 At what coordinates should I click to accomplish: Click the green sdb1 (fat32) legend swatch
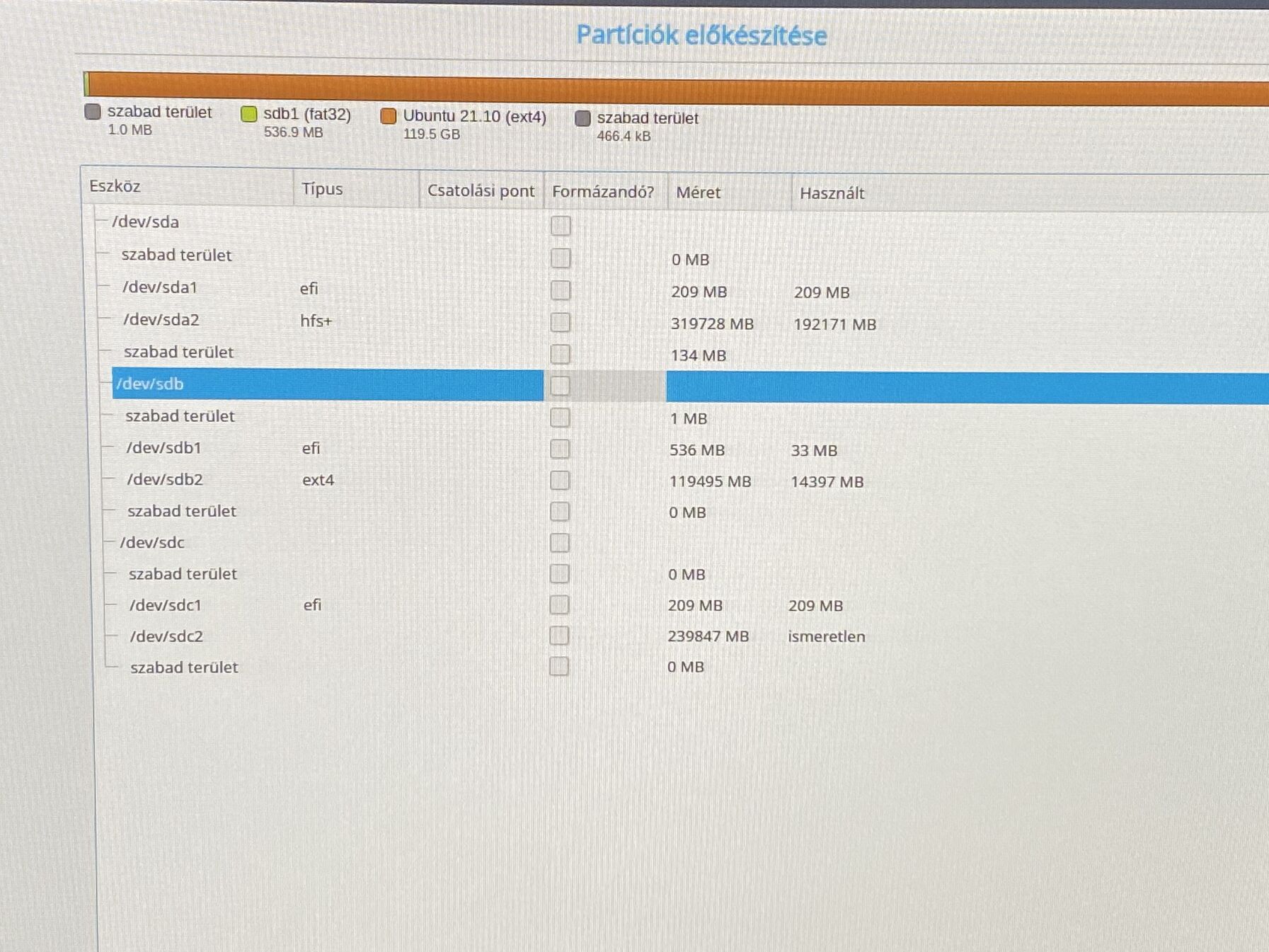(248, 114)
